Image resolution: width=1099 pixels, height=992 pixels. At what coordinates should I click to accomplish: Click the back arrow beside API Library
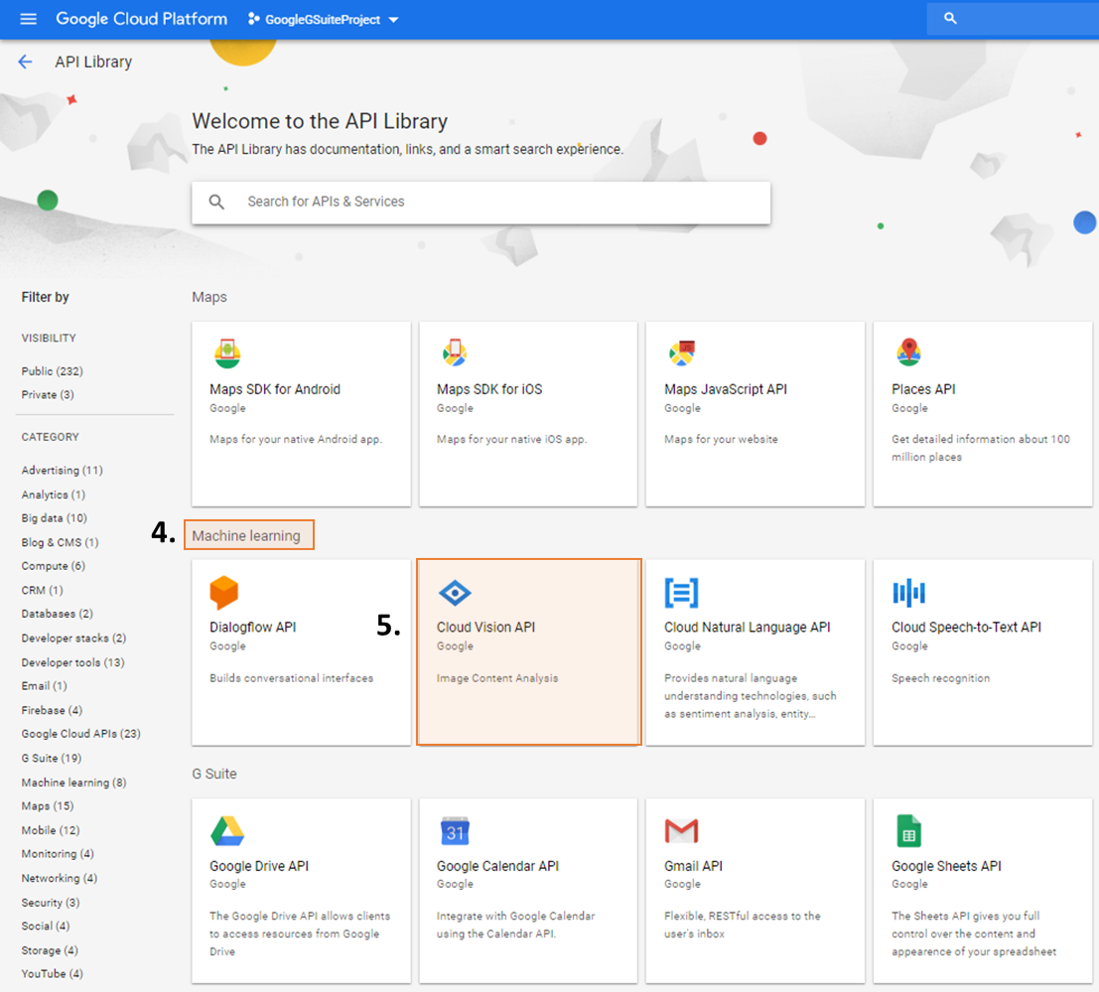[25, 62]
